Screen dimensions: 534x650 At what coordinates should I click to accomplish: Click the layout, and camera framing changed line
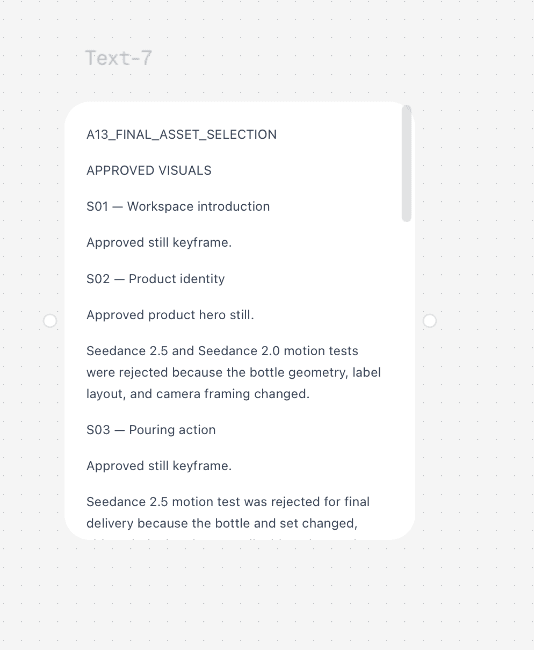click(198, 394)
